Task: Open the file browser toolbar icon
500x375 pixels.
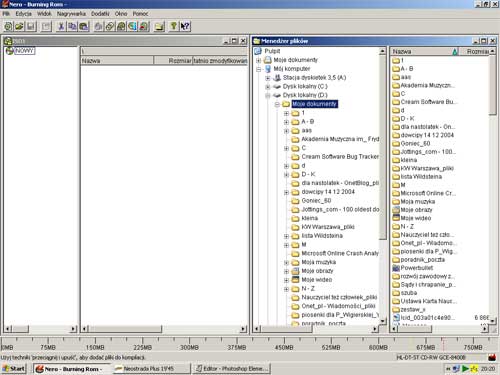Action: [159, 26]
